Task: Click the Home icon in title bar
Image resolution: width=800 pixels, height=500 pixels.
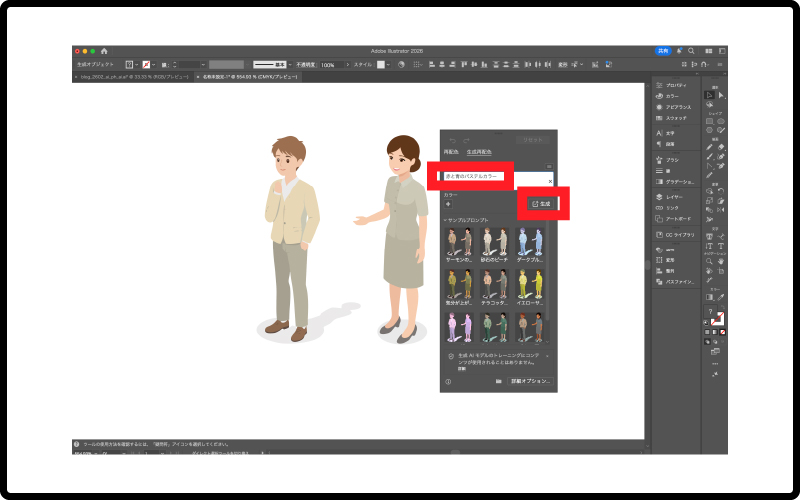Action: coord(104,51)
